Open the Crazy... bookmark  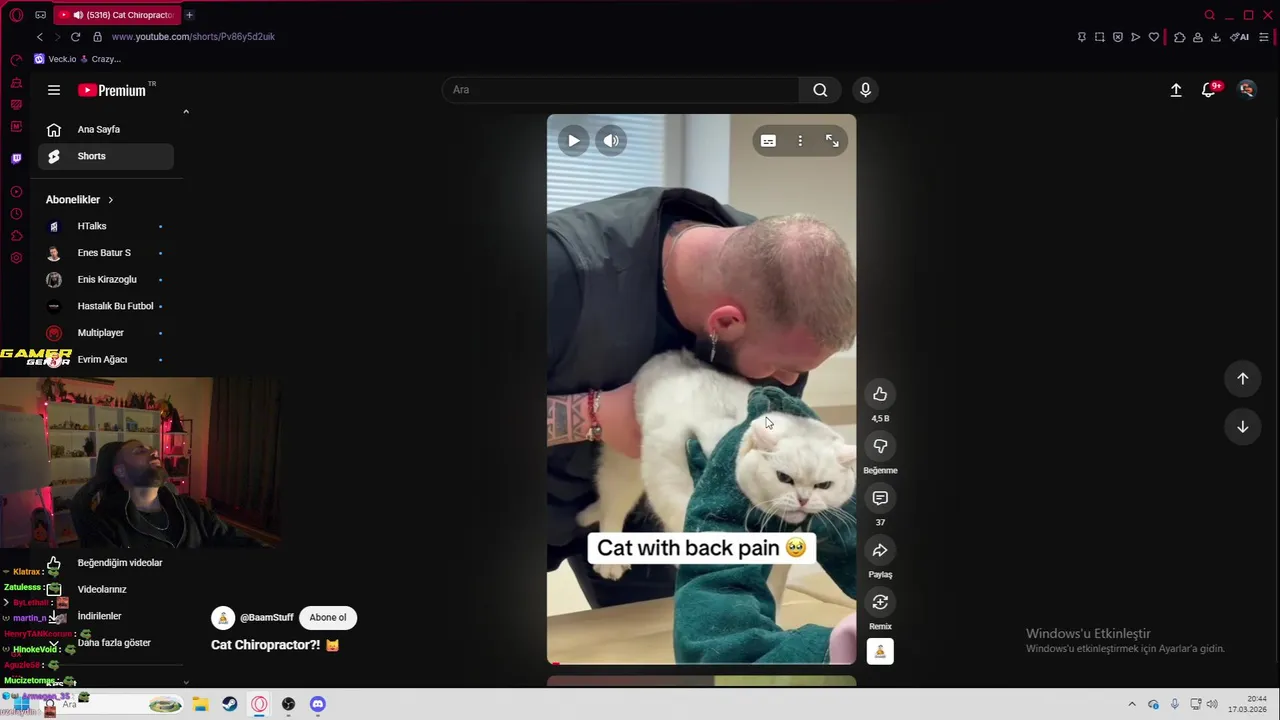click(x=100, y=59)
